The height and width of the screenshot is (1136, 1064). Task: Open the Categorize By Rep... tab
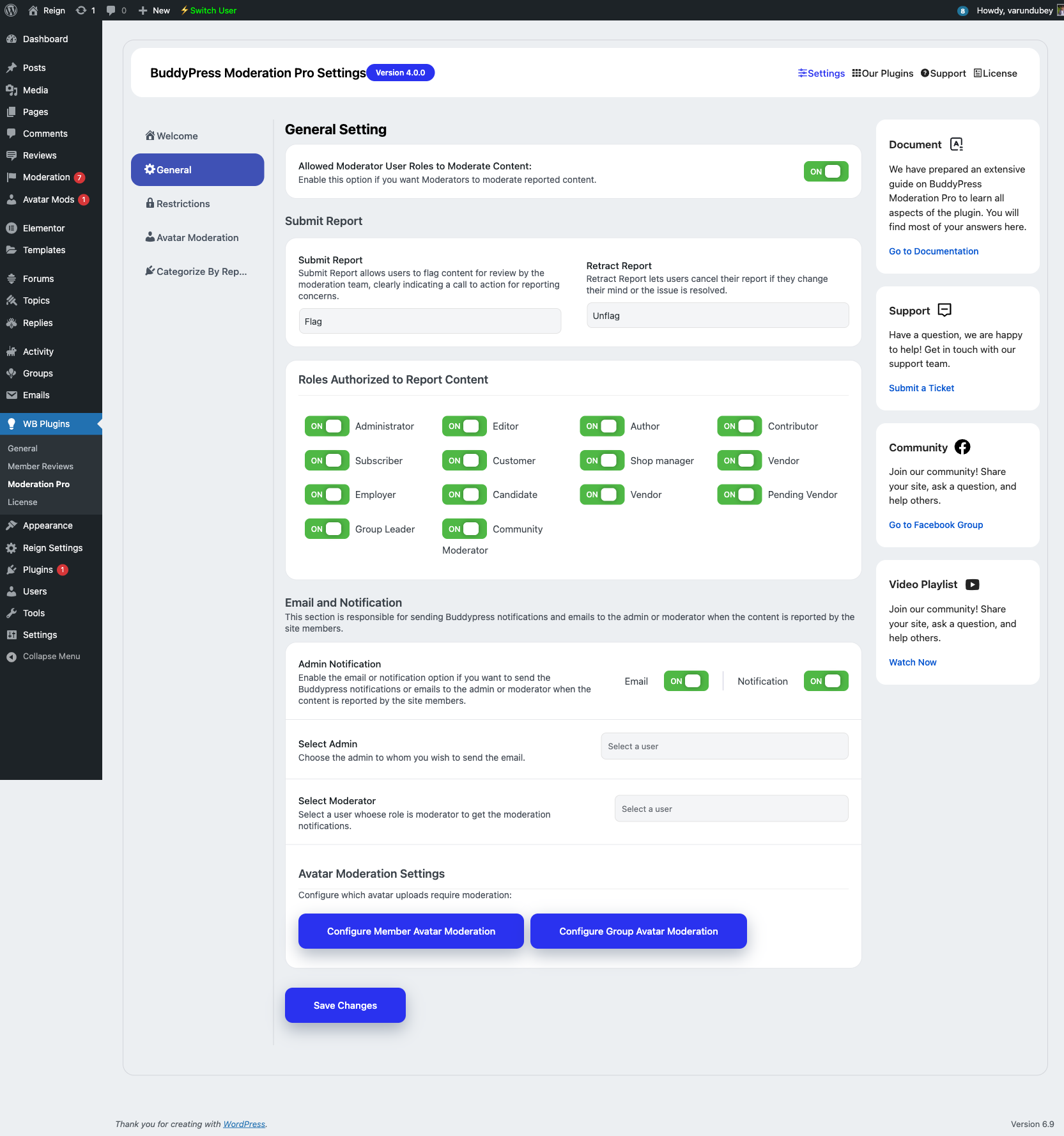pos(197,272)
